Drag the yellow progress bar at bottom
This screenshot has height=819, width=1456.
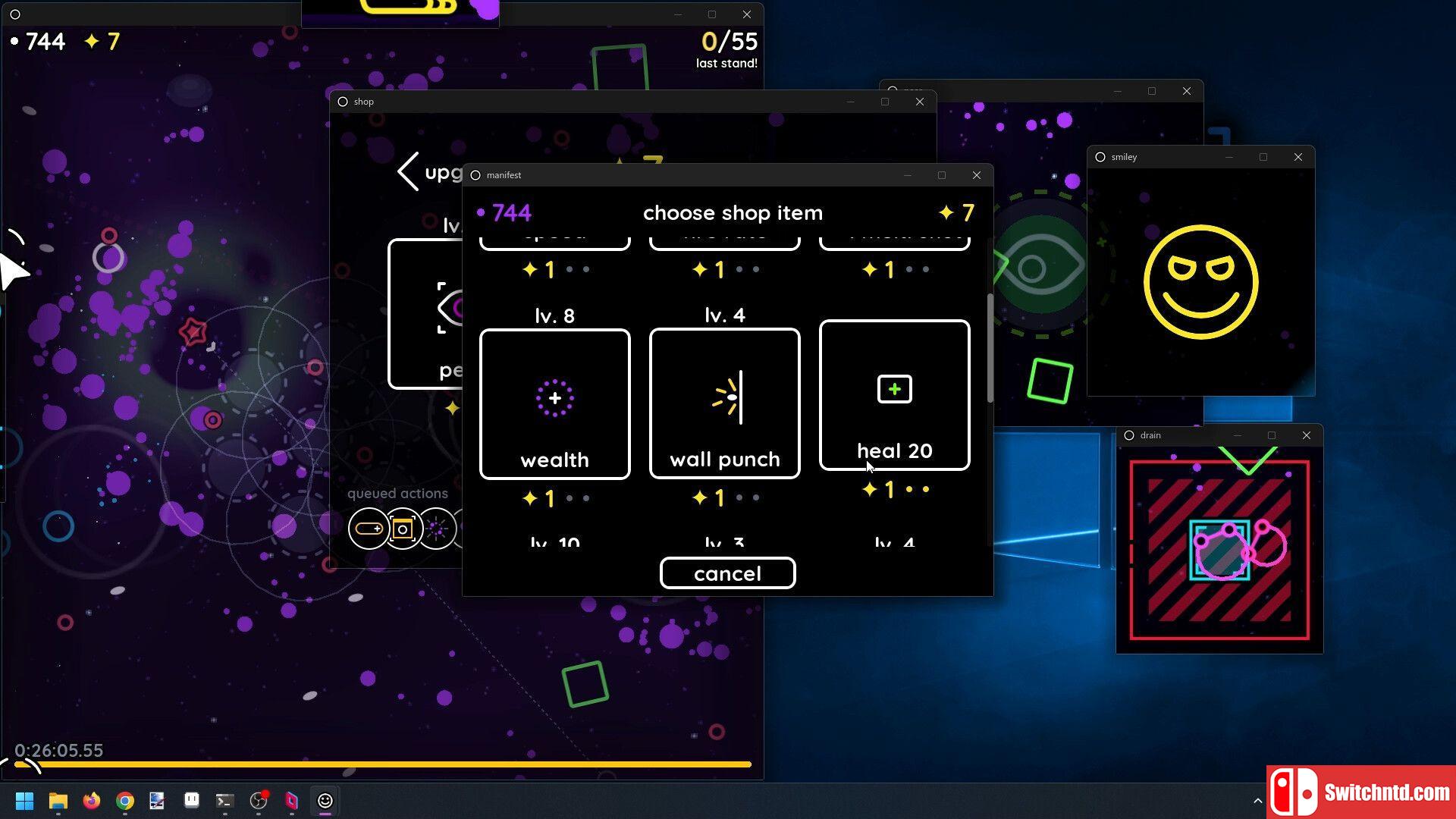click(384, 766)
